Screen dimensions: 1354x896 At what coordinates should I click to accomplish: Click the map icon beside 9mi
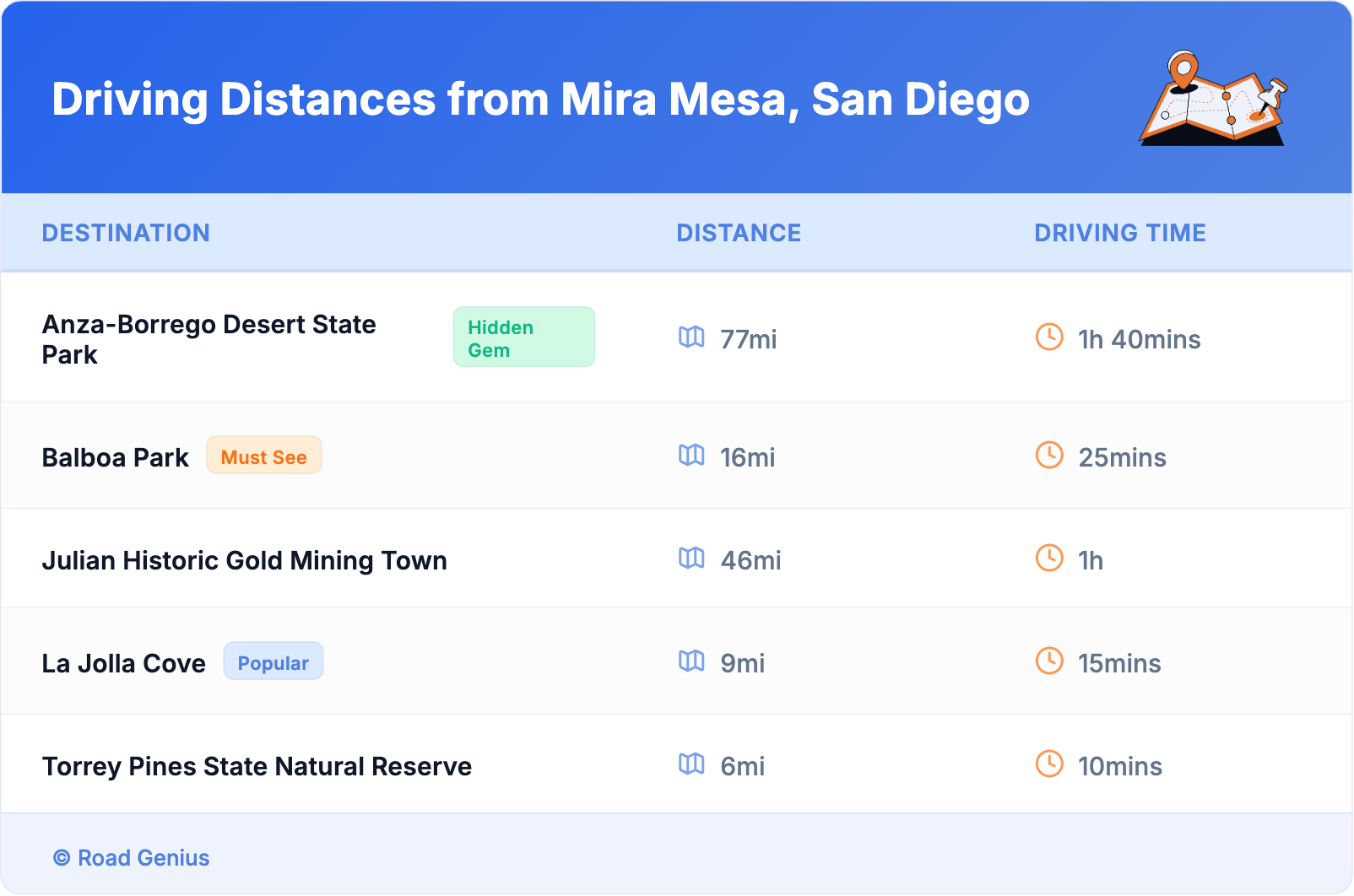(x=691, y=661)
